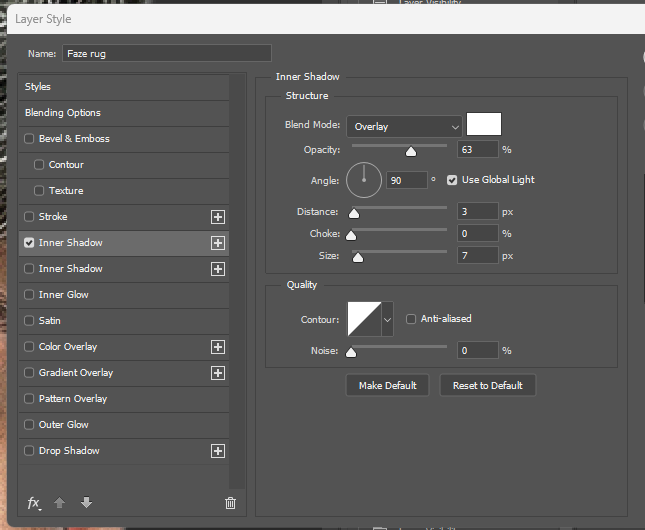Click the Opacity value field showing 63
This screenshot has height=530, width=645.
tap(478, 149)
